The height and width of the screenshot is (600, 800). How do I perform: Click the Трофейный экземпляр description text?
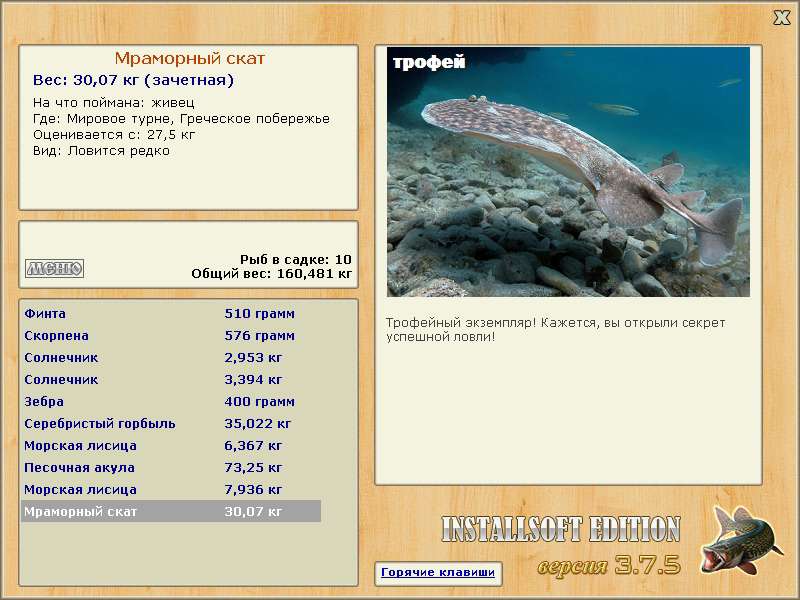pyautogui.click(x=555, y=330)
